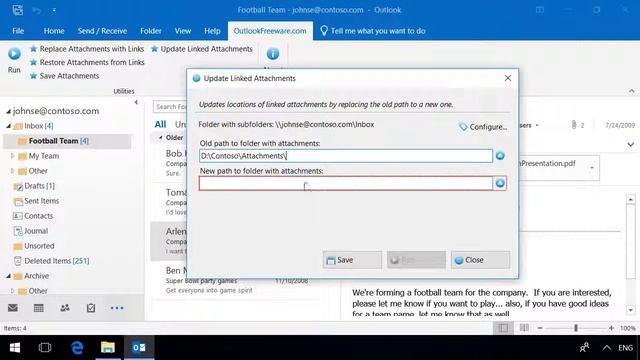
Task: Open the Home tab
Action: [54, 31]
